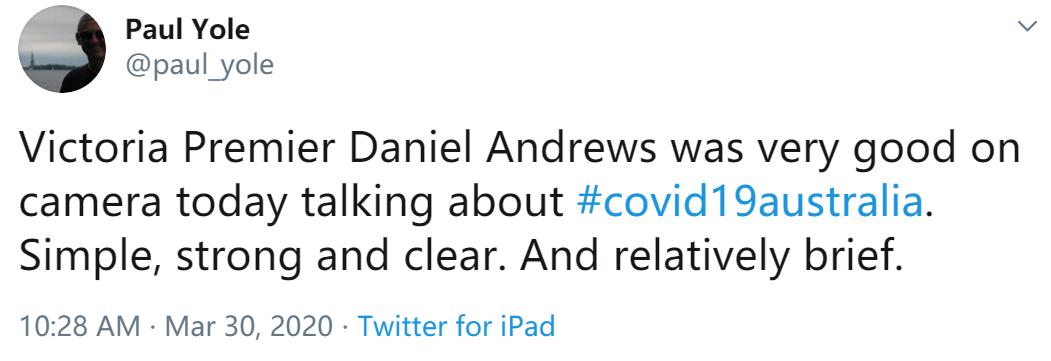Click the Statue of Liberty in the avatar
This screenshot has width=1051, height=361.
29,59
